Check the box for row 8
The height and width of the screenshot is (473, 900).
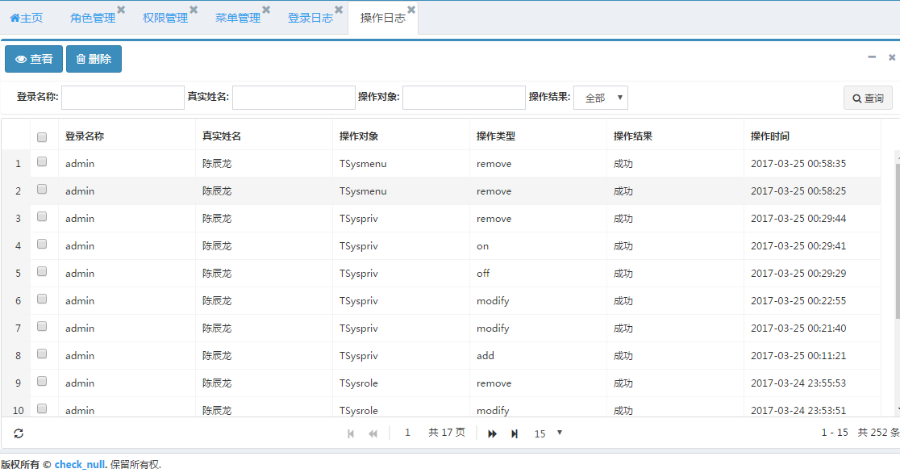click(x=42, y=354)
